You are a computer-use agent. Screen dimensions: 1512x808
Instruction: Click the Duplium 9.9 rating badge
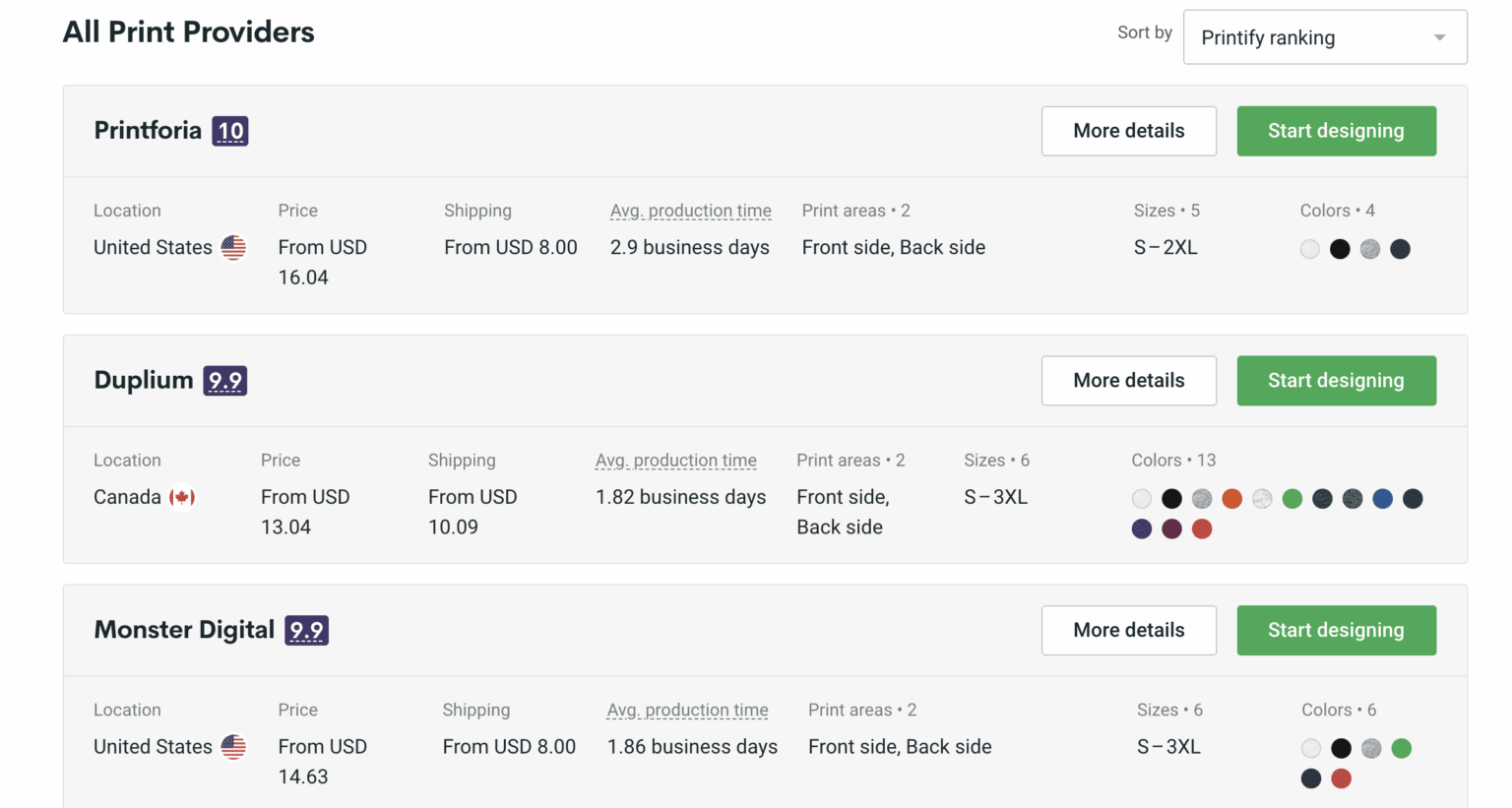tap(225, 381)
